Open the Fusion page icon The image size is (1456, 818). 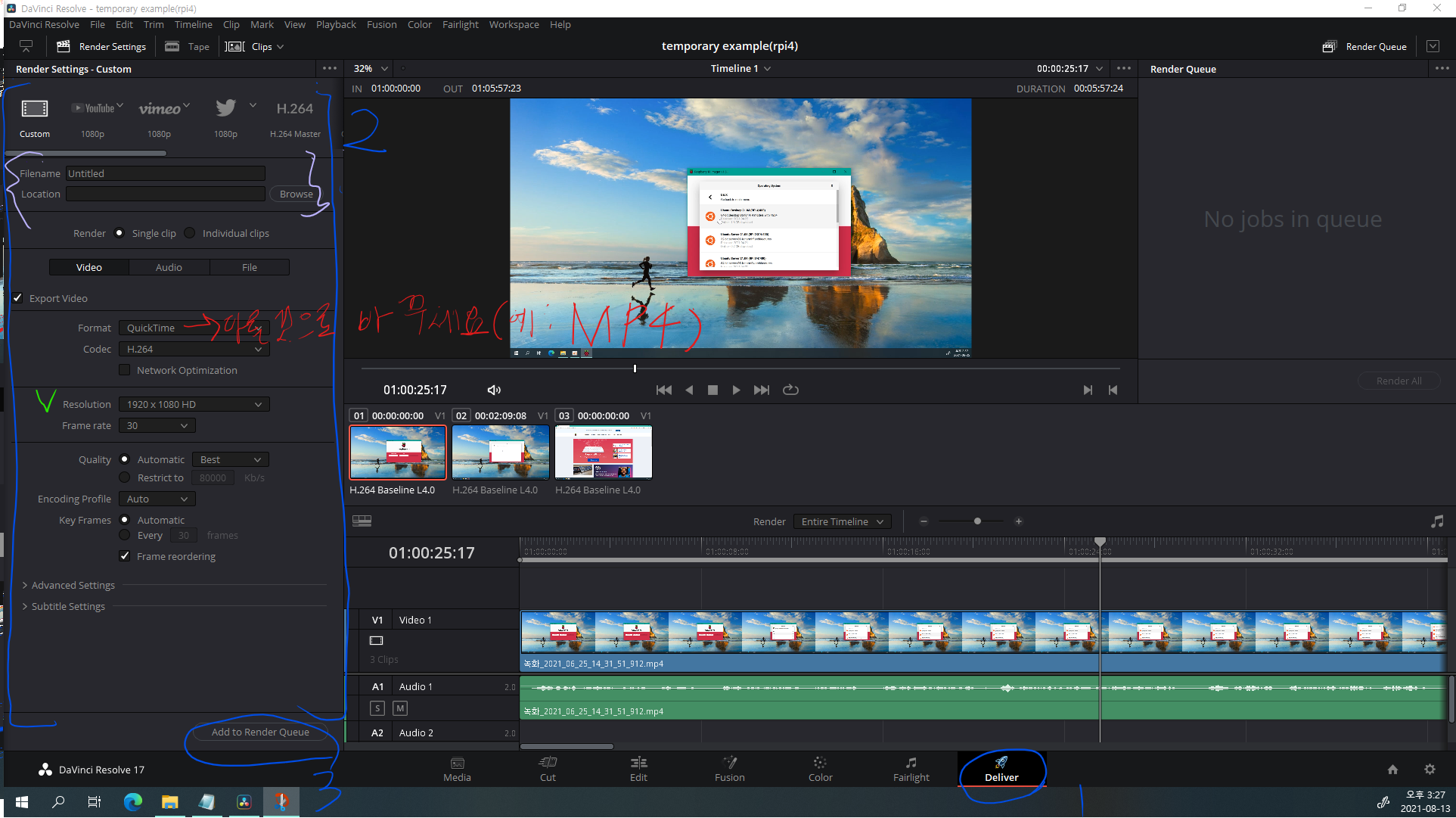coord(729,768)
